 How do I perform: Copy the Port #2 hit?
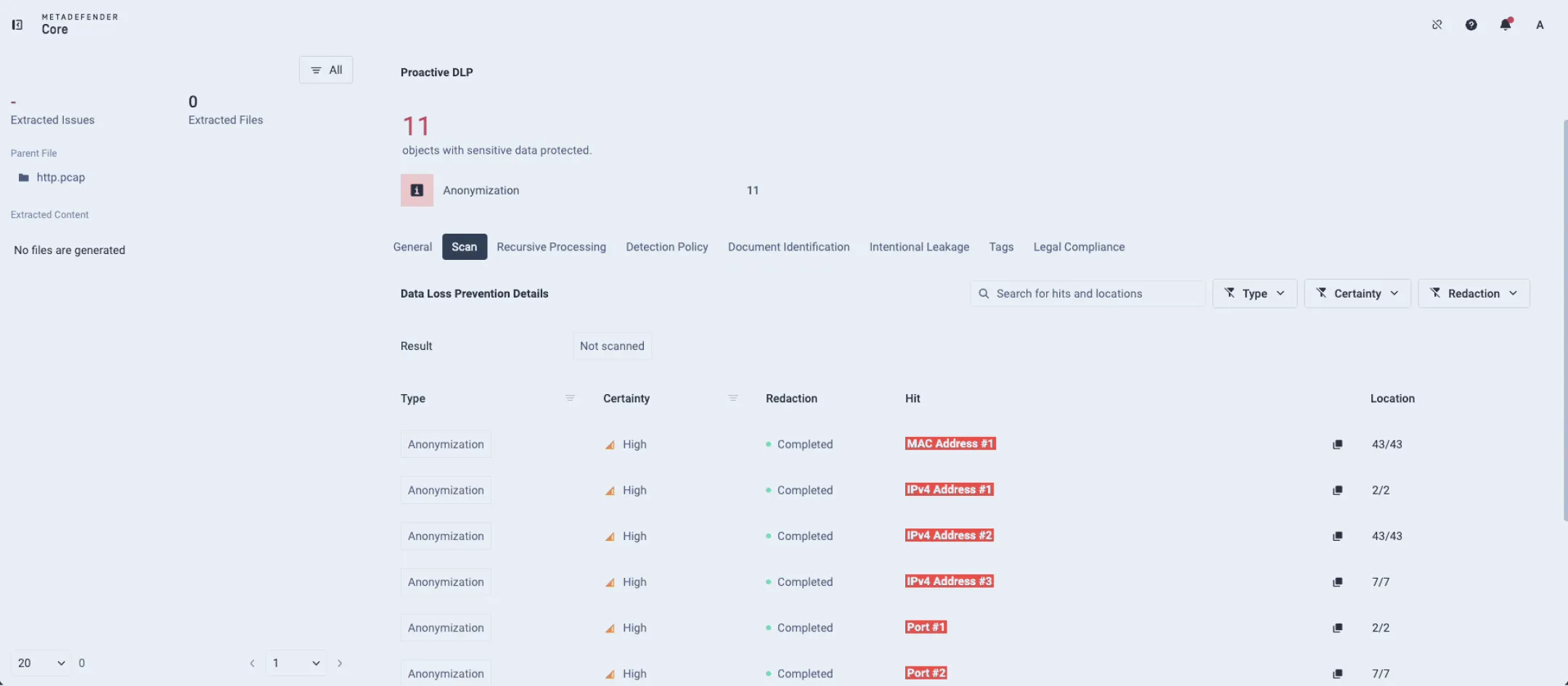pyautogui.click(x=1337, y=673)
